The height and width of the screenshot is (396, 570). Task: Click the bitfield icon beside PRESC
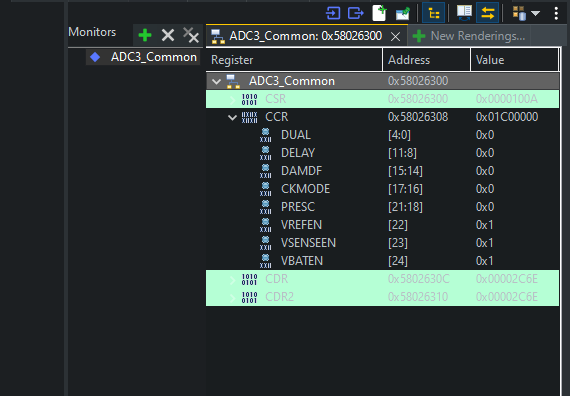click(x=266, y=207)
